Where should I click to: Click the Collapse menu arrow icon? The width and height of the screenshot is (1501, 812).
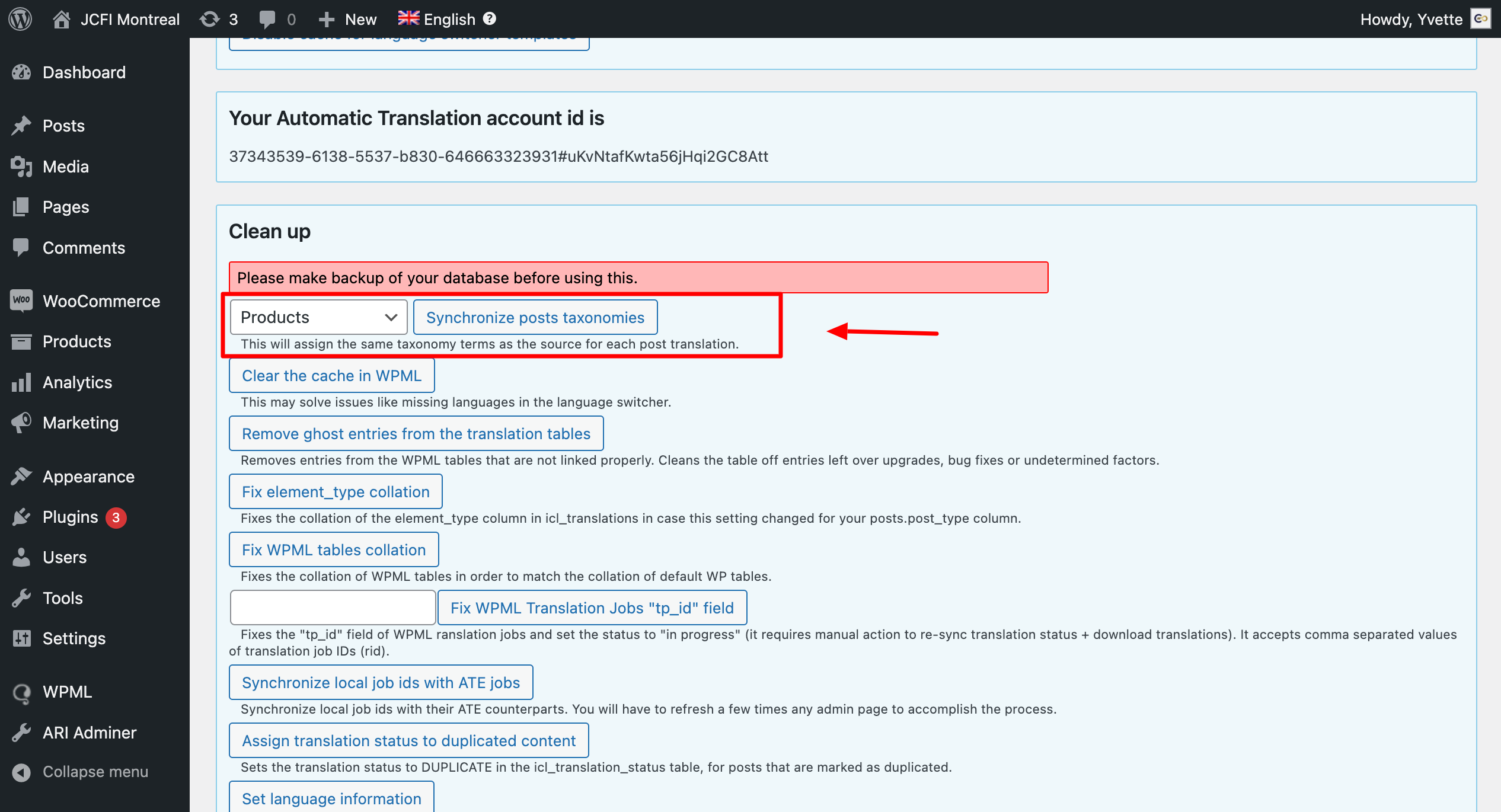(x=21, y=772)
